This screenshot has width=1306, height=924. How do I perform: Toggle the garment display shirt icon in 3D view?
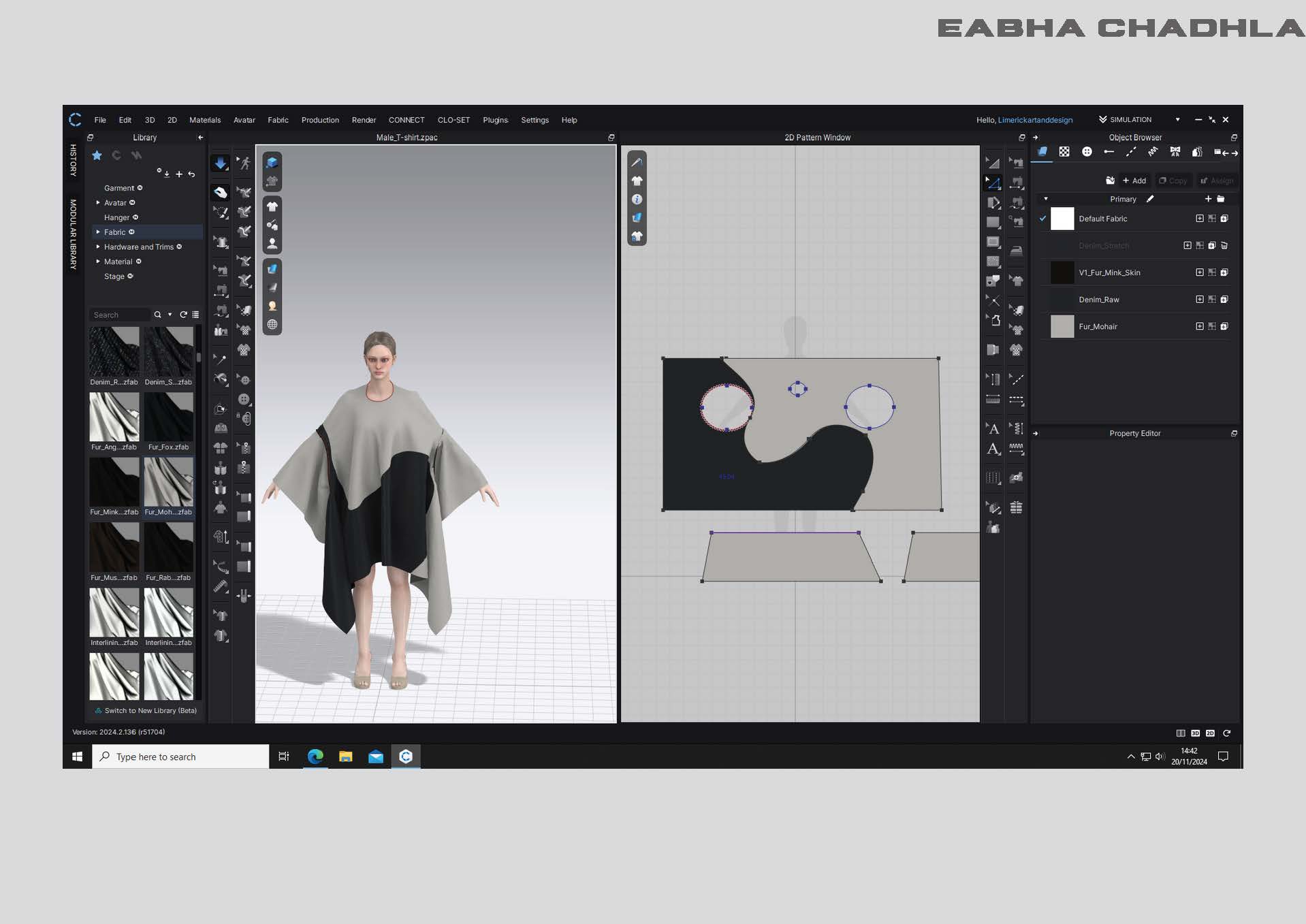click(x=272, y=206)
